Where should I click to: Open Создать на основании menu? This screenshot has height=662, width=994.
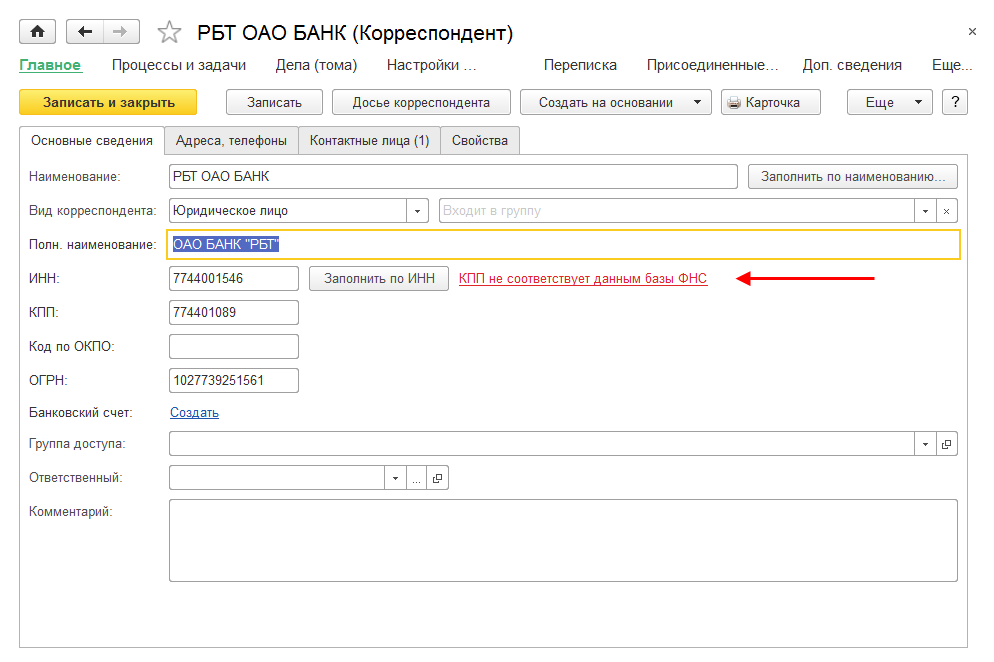tap(616, 102)
